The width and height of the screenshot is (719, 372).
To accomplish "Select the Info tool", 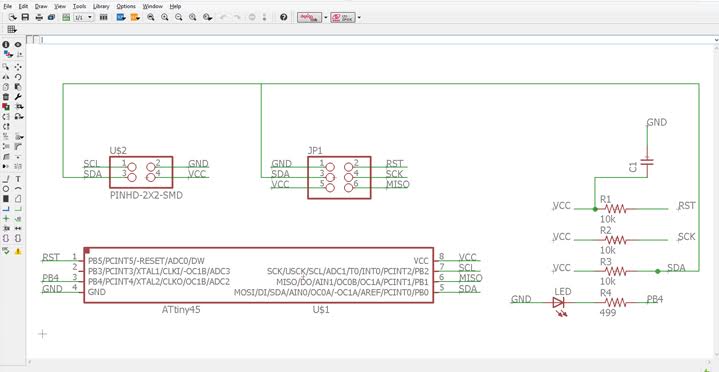I will tap(6, 44).
